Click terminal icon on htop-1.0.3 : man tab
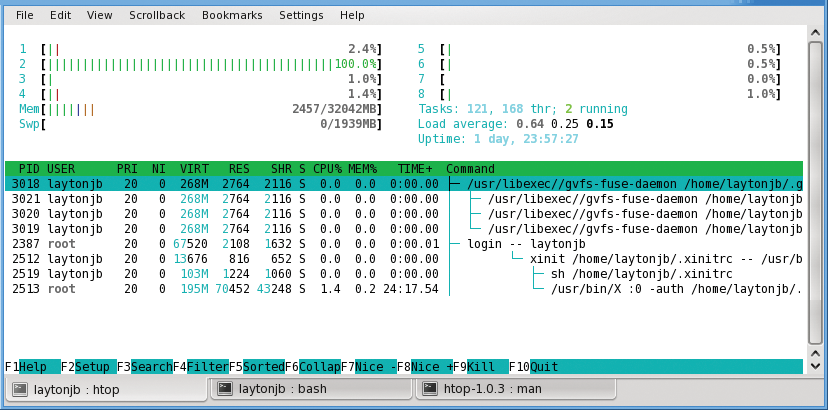 coord(430,389)
